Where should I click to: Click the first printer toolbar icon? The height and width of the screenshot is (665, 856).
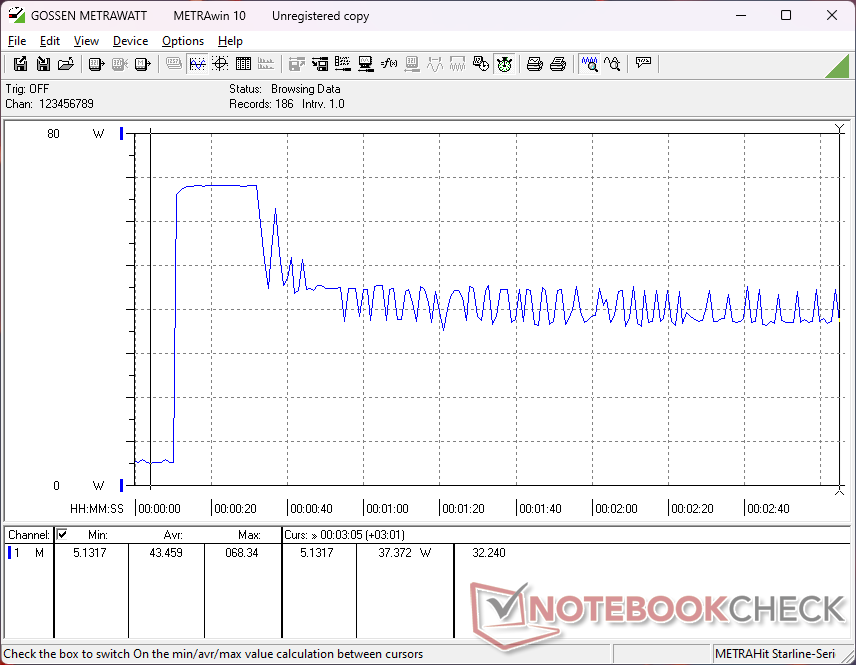(535, 64)
